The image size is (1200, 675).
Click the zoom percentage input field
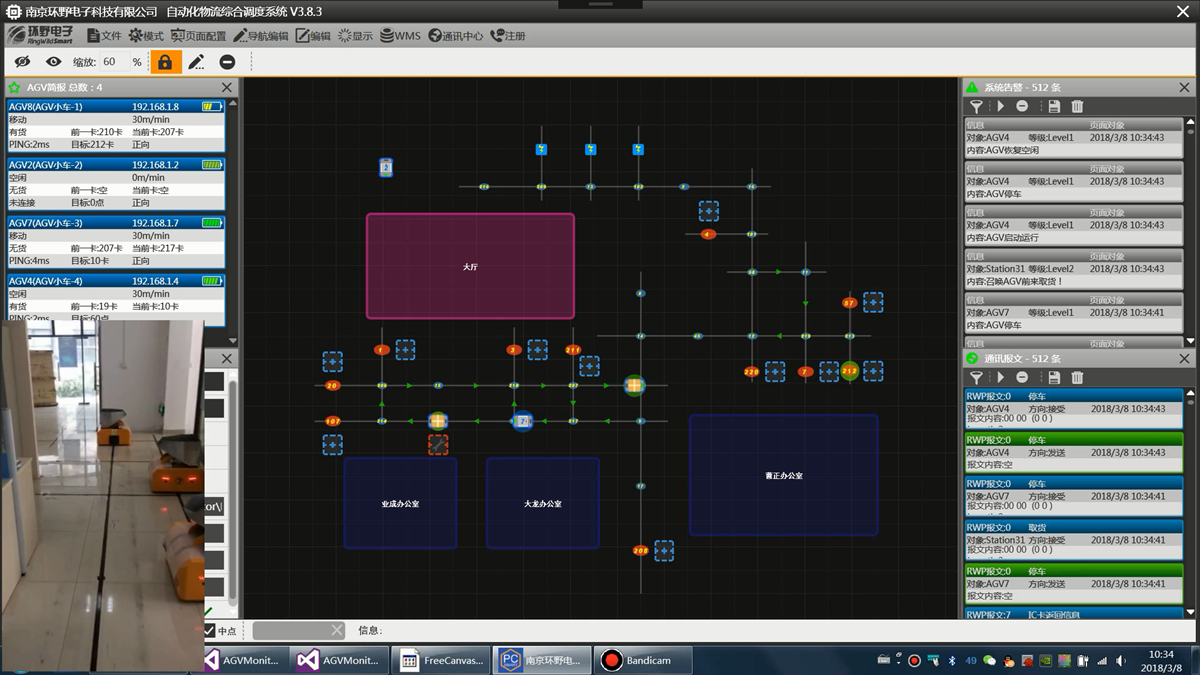click(110, 62)
